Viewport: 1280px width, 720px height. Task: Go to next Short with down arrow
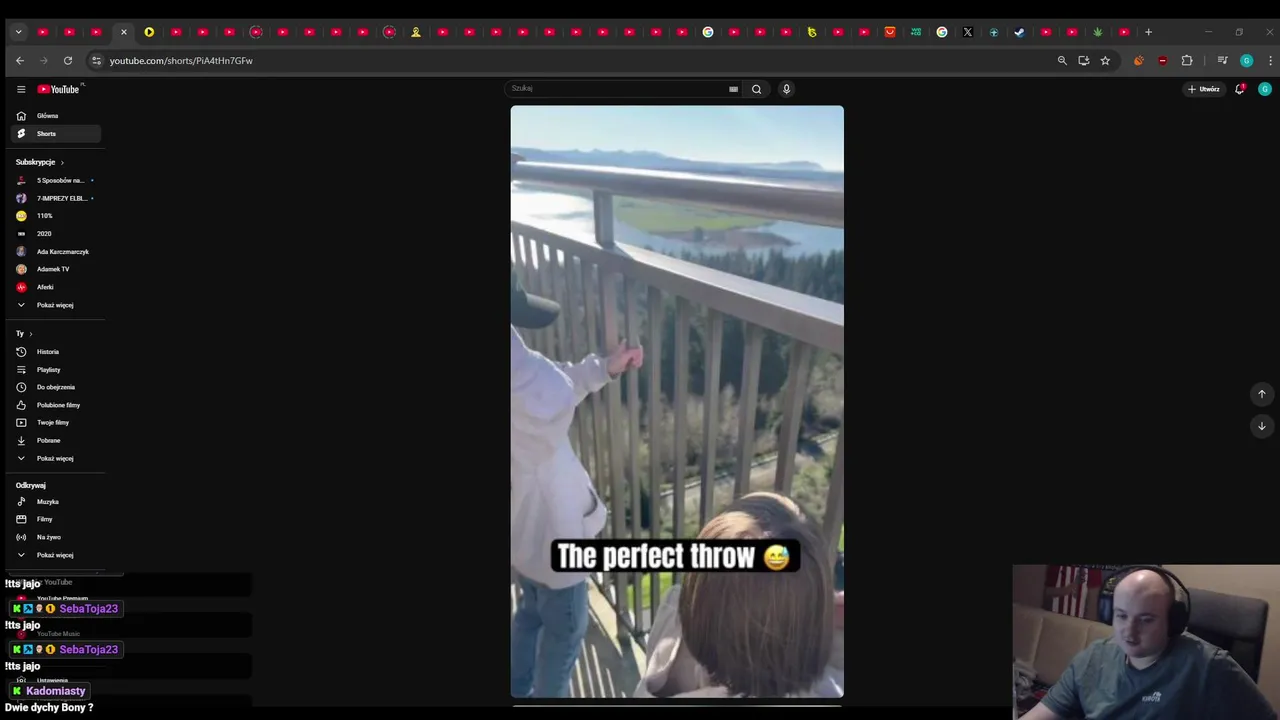tap(1262, 426)
